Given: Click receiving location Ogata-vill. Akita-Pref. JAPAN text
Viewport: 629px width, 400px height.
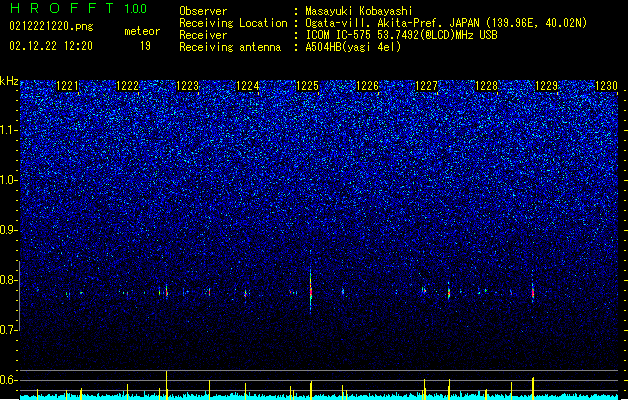Looking at the screenshot, I should click(x=446, y=23).
